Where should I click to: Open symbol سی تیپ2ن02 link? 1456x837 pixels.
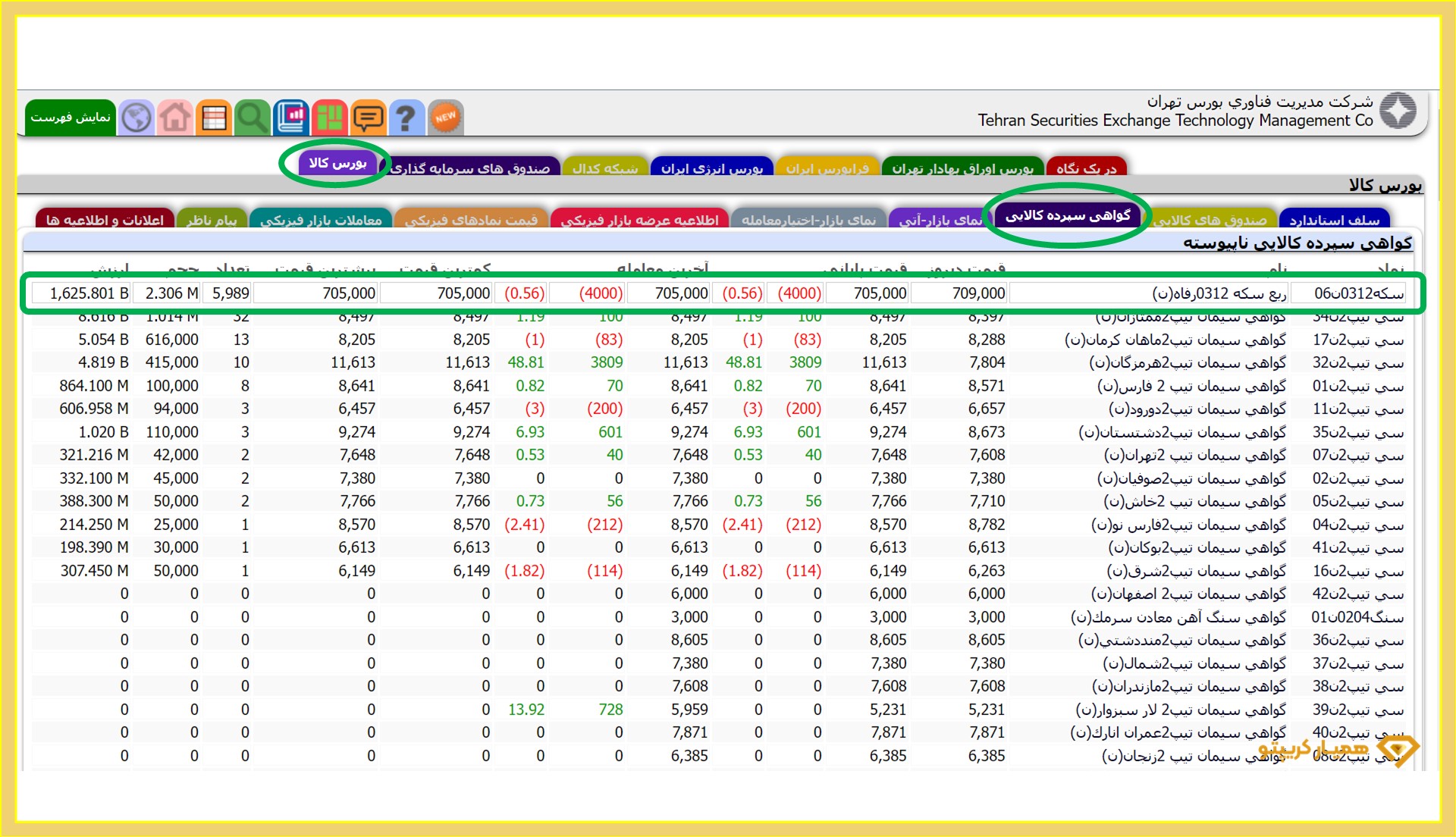click(x=1358, y=478)
